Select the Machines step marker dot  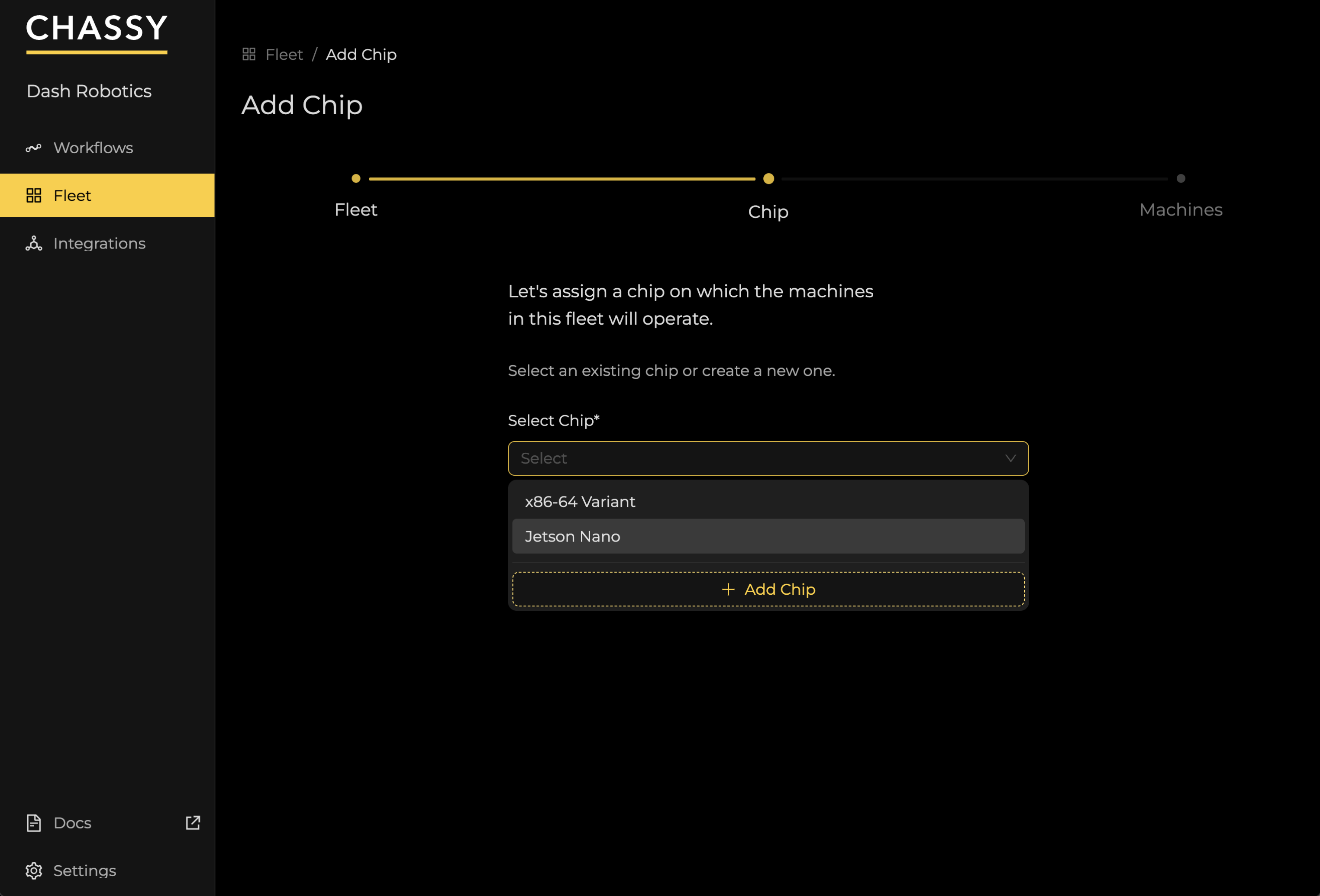1181,178
